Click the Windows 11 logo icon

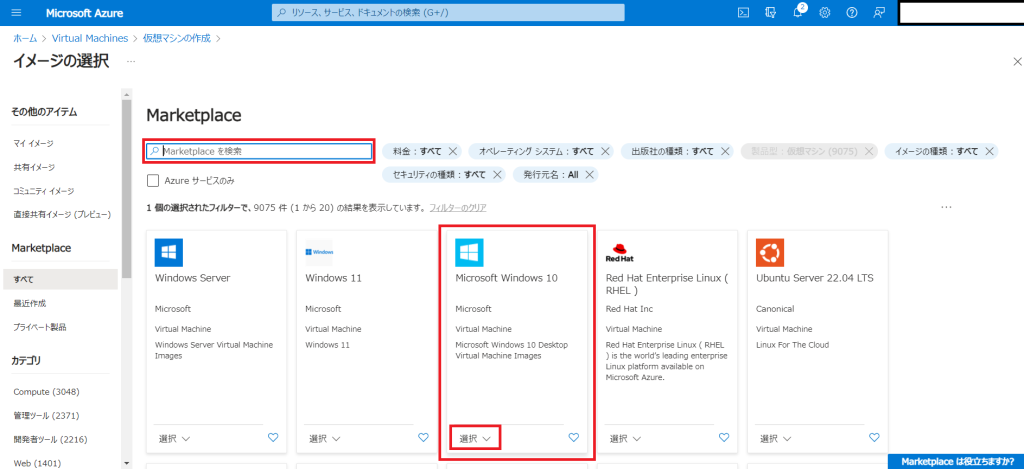click(x=319, y=252)
